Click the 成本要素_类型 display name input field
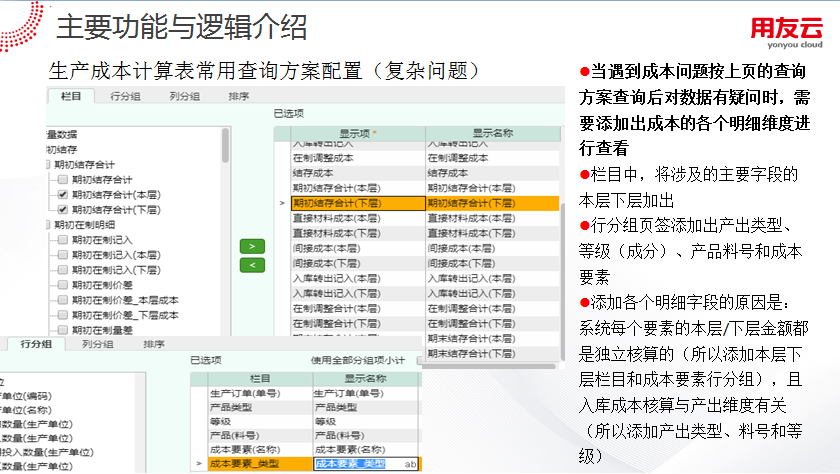840x474 pixels. pos(355,464)
